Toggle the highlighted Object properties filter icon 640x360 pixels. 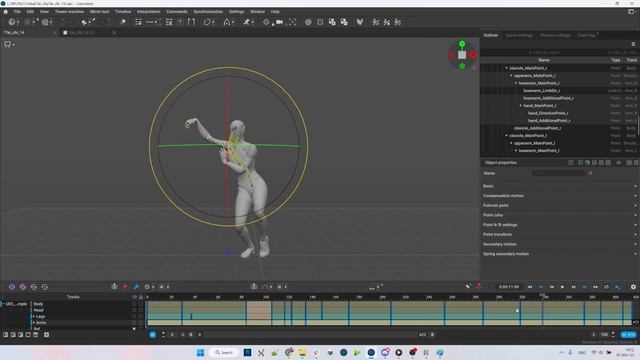(x=587, y=162)
